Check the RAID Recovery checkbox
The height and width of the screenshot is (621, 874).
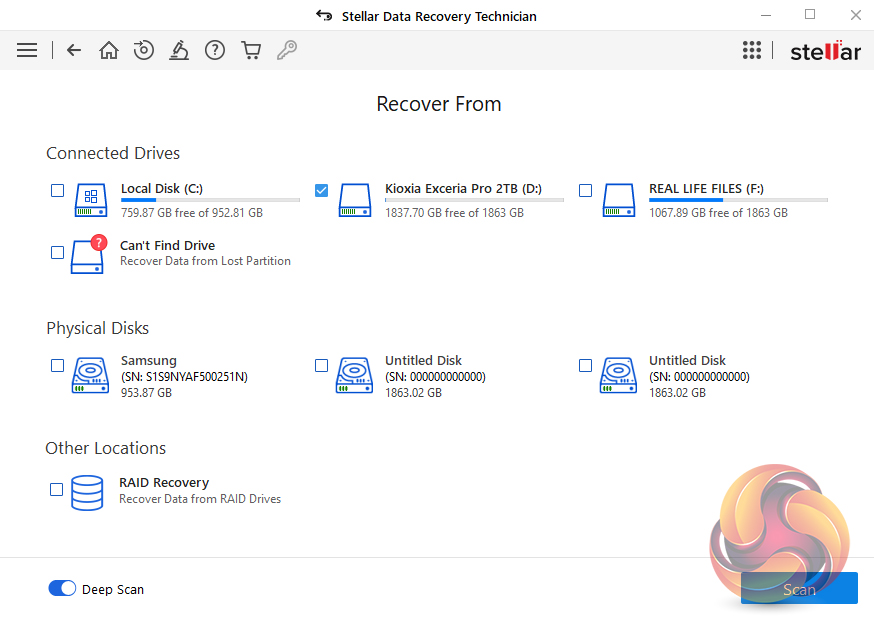56,489
